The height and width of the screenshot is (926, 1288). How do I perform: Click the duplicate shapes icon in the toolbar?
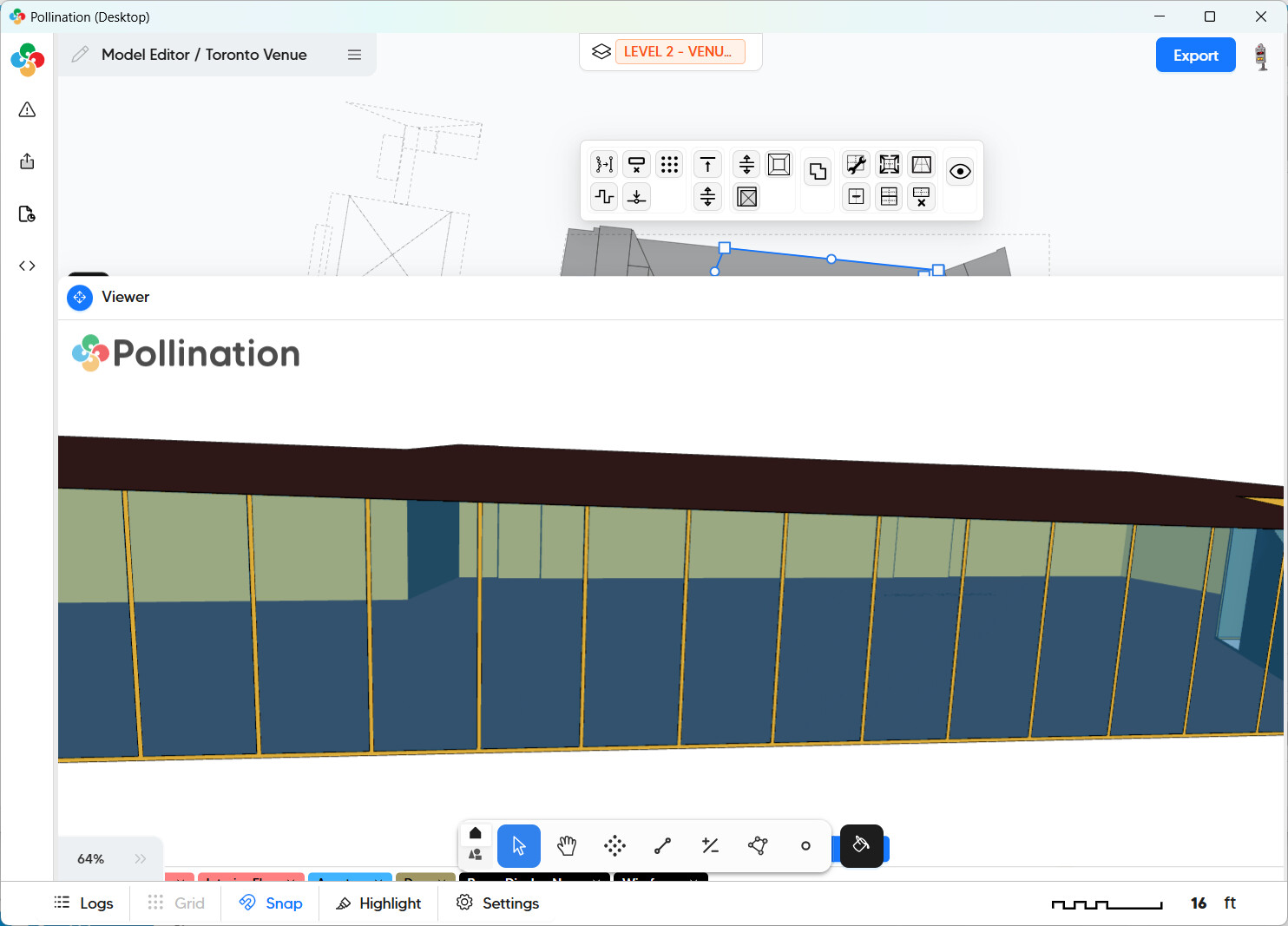817,171
